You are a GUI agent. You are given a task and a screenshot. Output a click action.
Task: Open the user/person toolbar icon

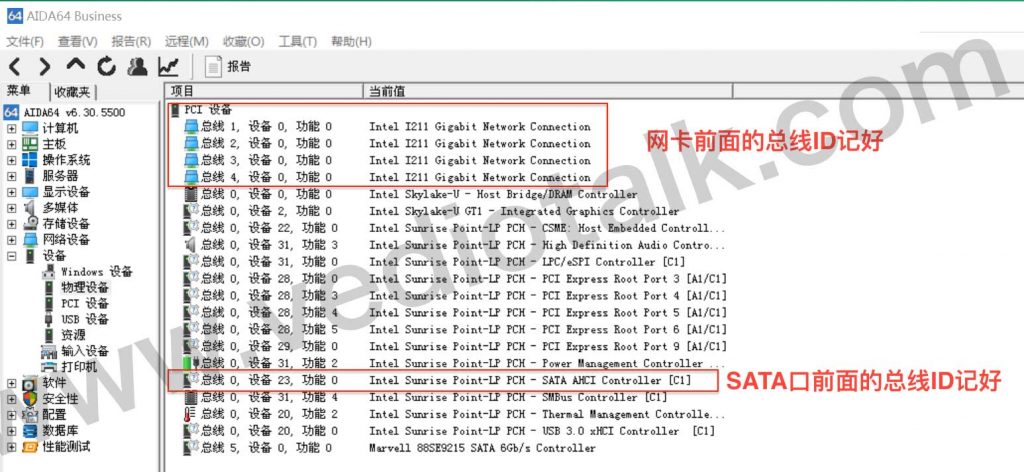(x=137, y=66)
